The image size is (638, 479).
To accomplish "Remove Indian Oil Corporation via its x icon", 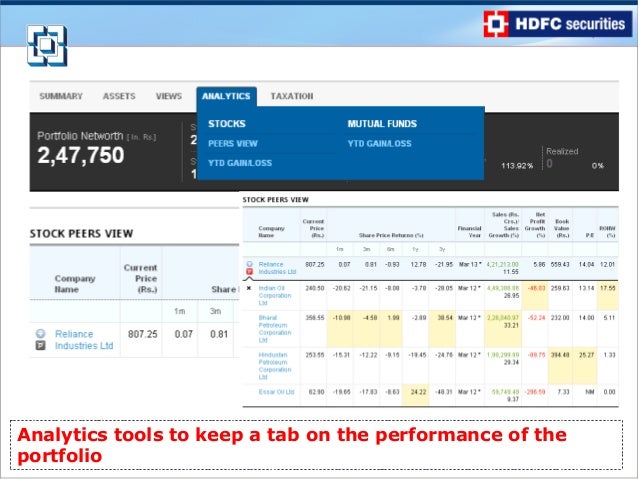I will (x=249, y=288).
